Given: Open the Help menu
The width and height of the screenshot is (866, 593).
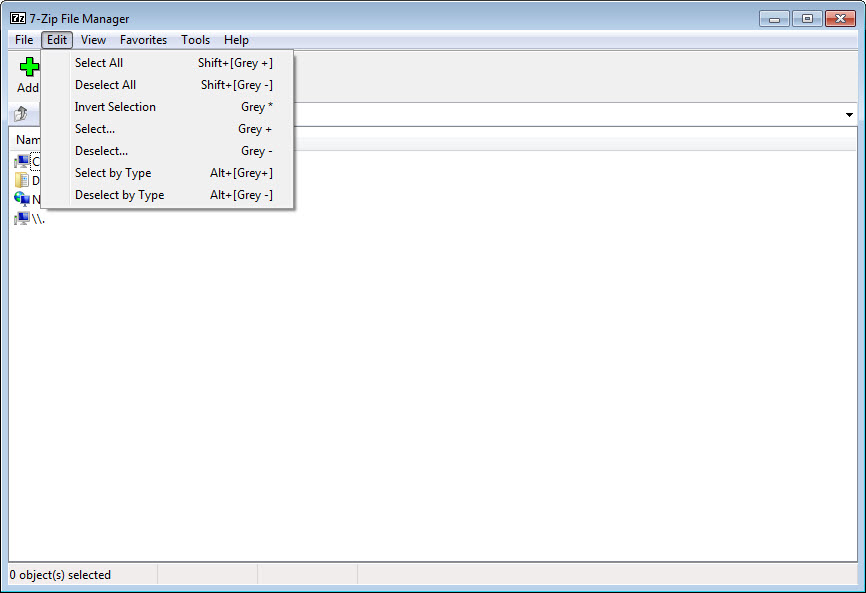Looking at the screenshot, I should (236, 40).
